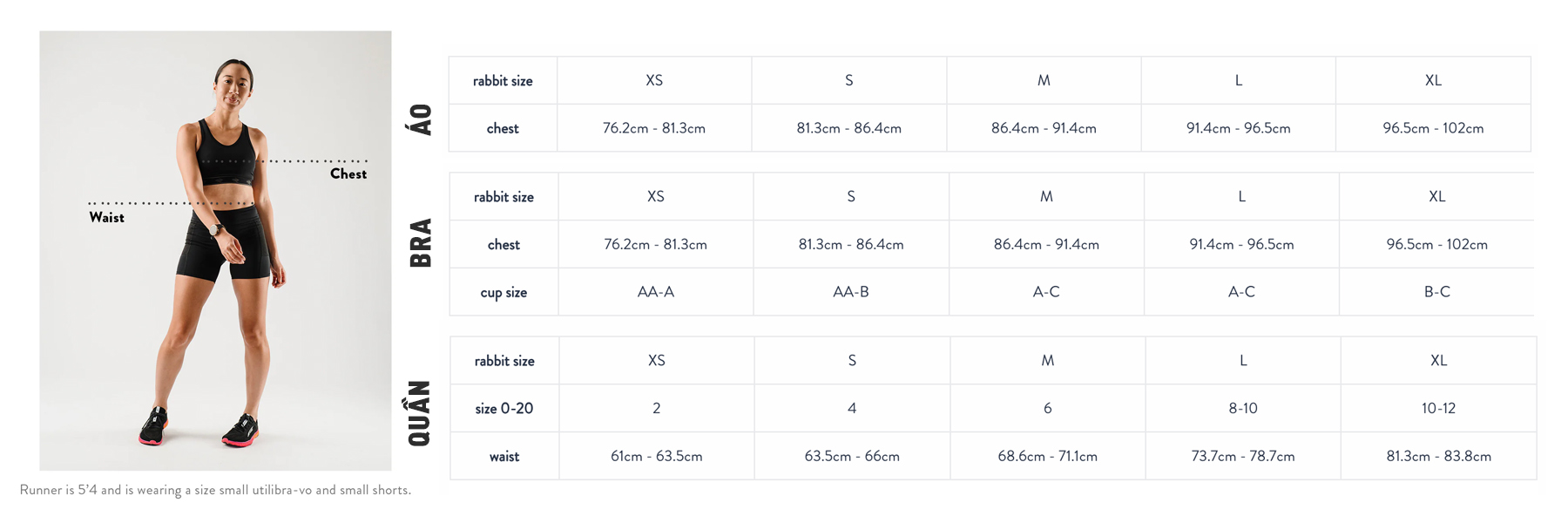Click cup size B-C cell

tap(1437, 292)
